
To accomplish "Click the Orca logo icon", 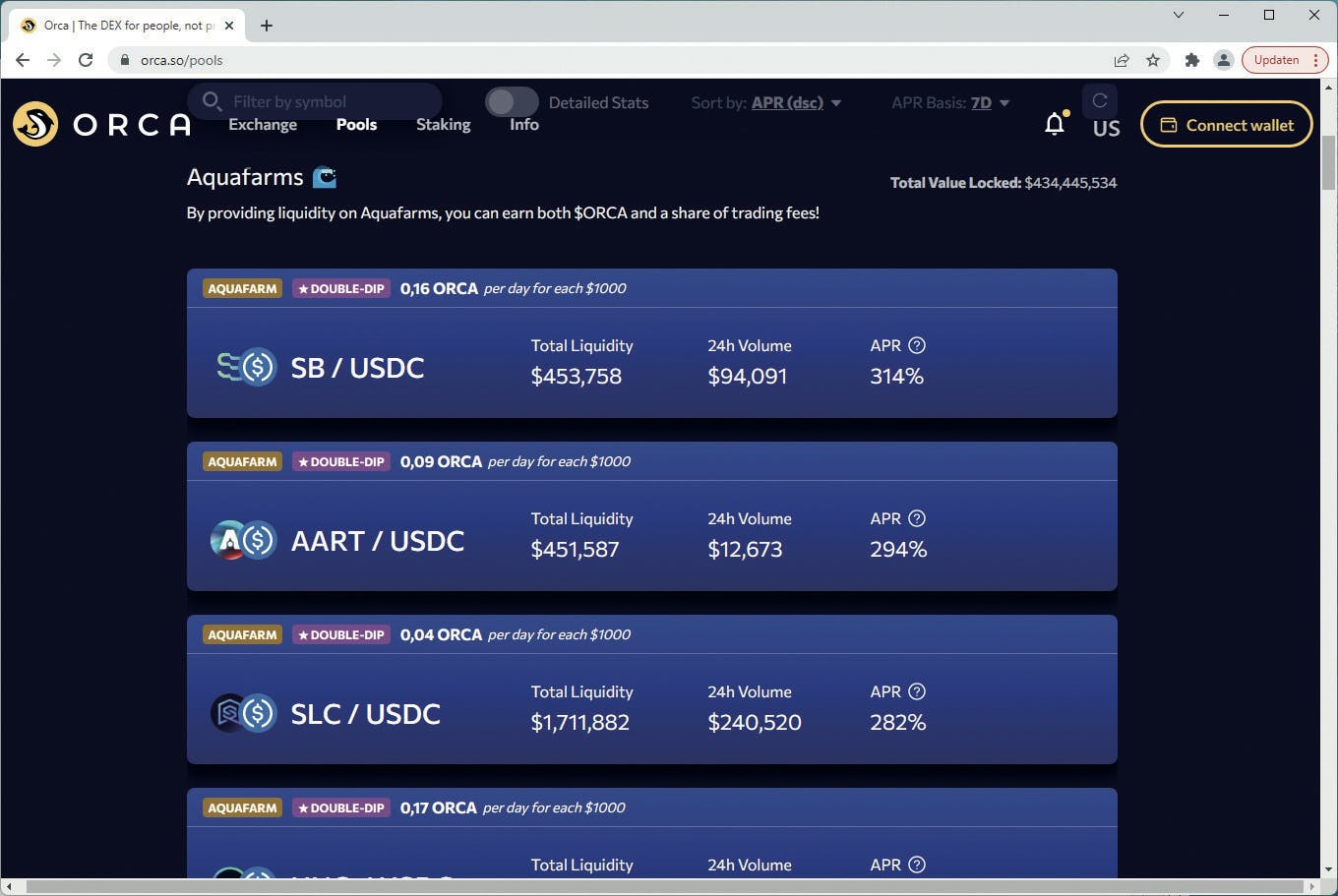I will (35, 124).
